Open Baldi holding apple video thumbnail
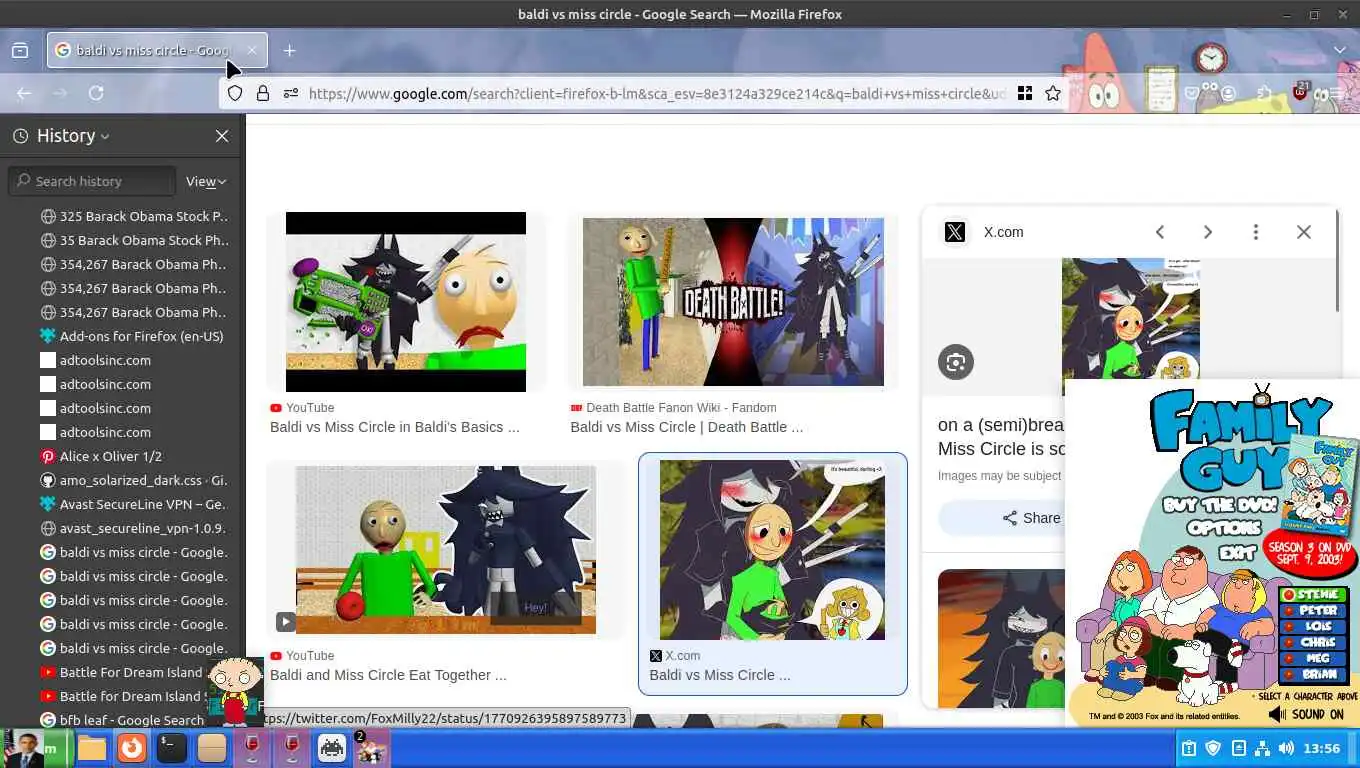 coord(446,550)
